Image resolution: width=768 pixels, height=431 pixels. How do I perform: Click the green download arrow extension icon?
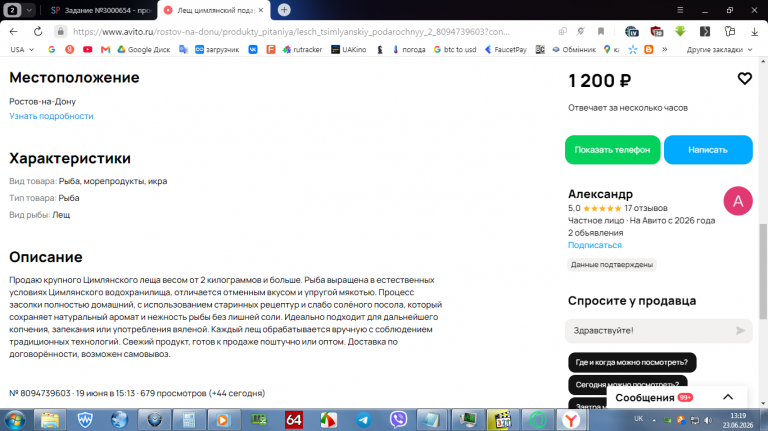(x=680, y=31)
